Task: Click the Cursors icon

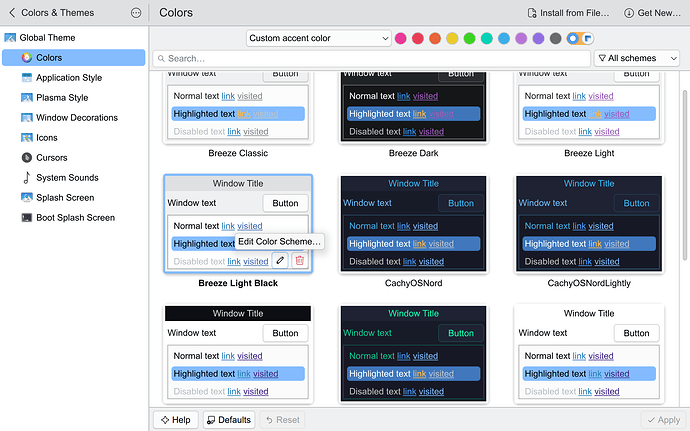Action: point(27,158)
